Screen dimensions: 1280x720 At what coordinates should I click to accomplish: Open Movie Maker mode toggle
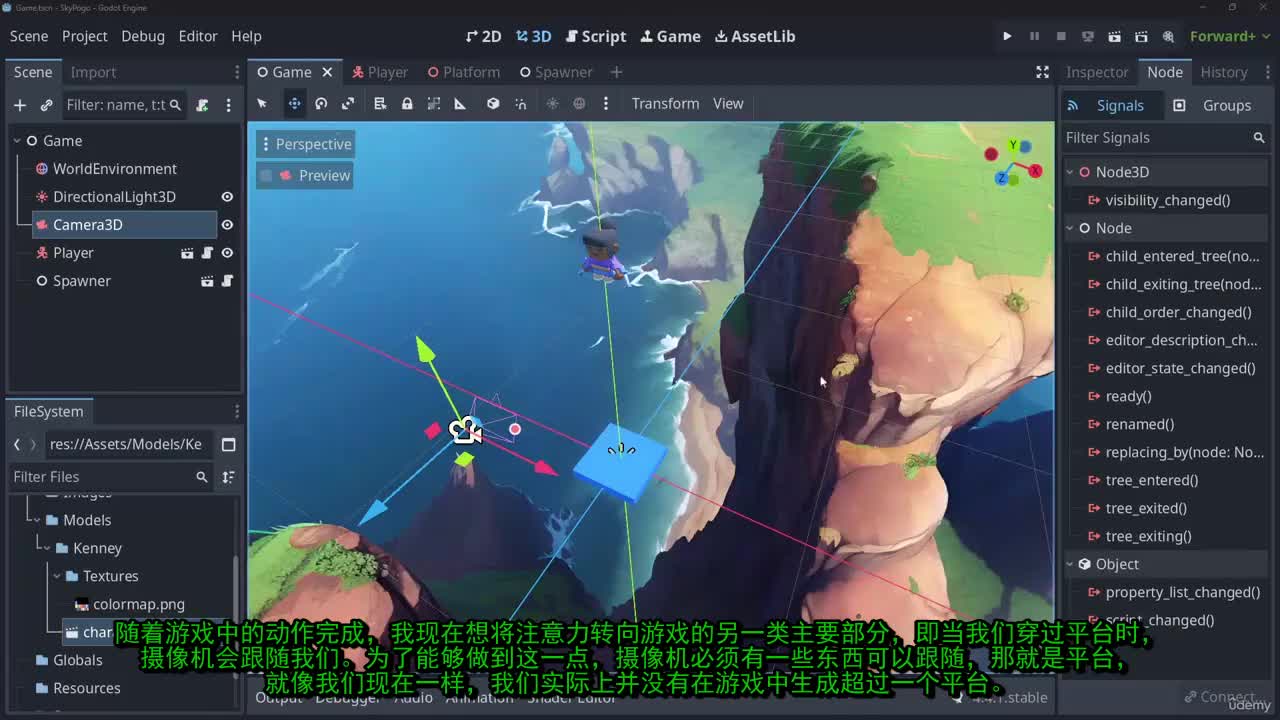pyautogui.click(x=1168, y=36)
